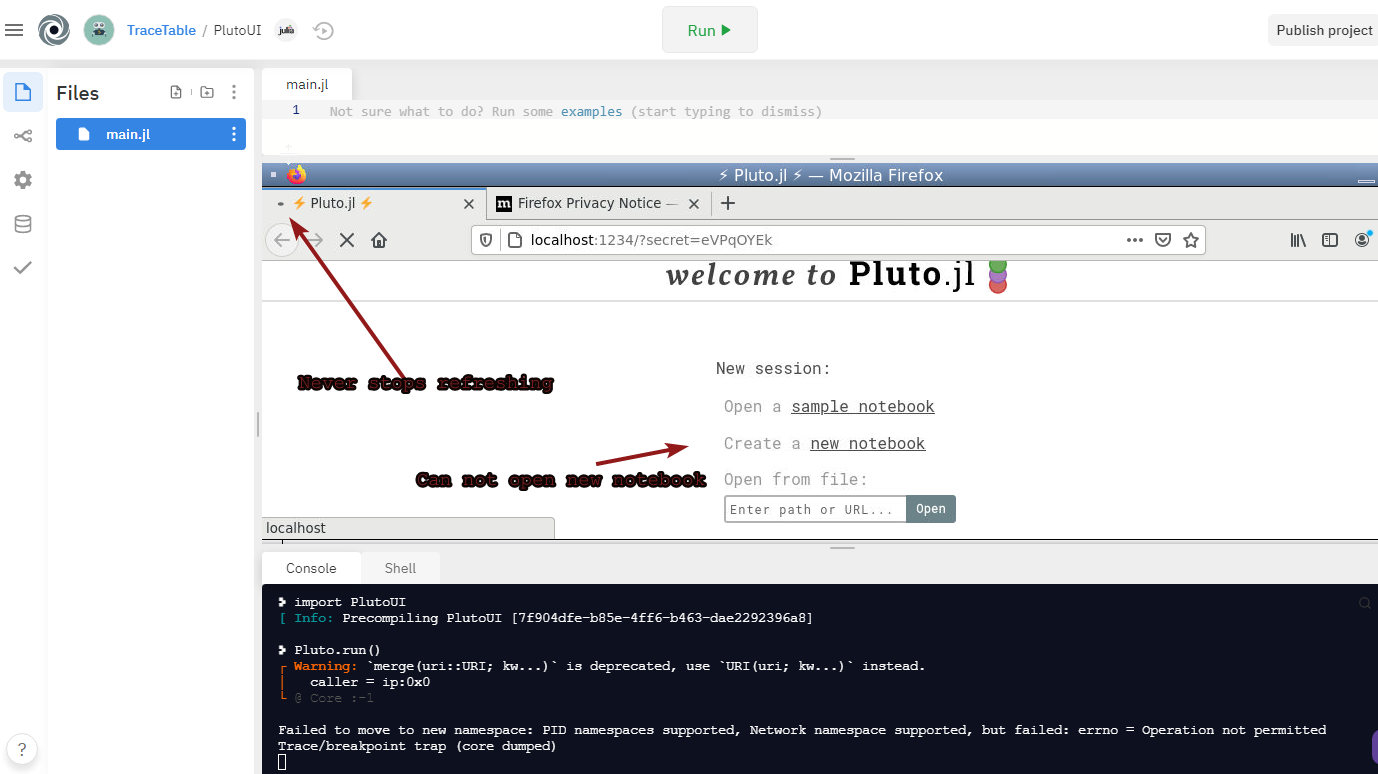Create a new notebook link
1378x774 pixels.
(x=868, y=444)
